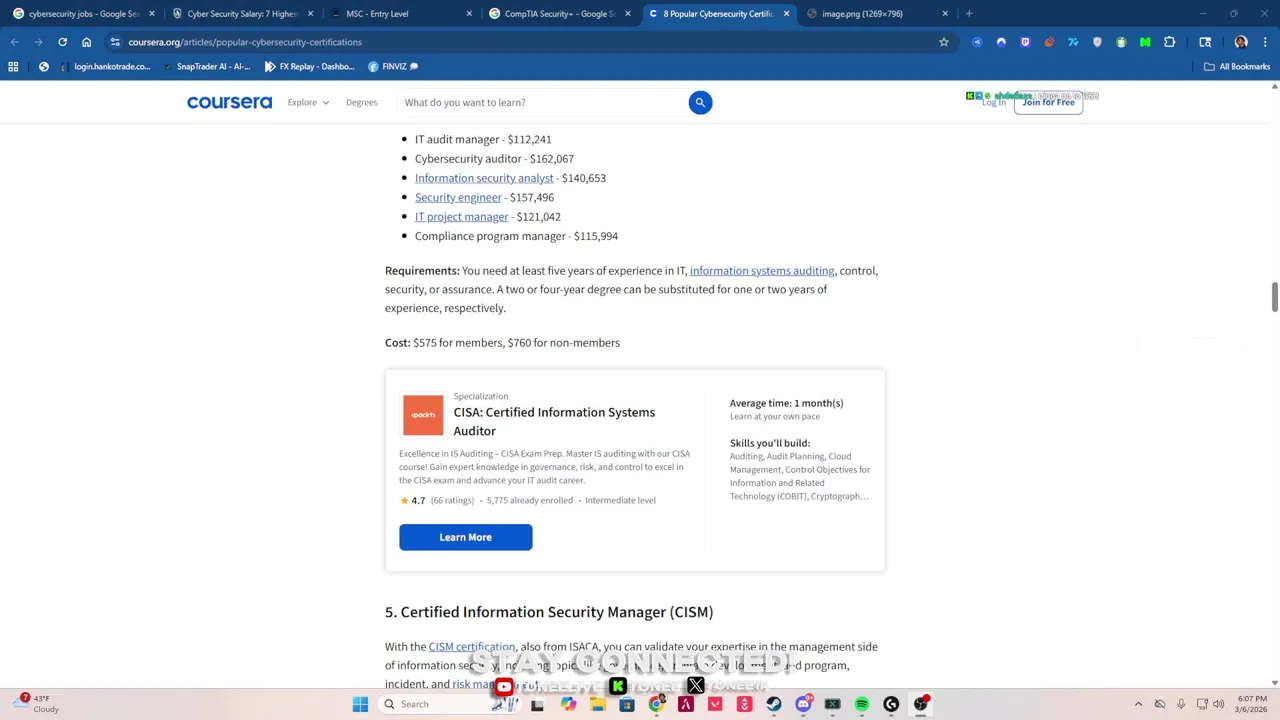This screenshot has height=720, width=1280.
Task: Click the address bar URL
Action: [x=245, y=42]
